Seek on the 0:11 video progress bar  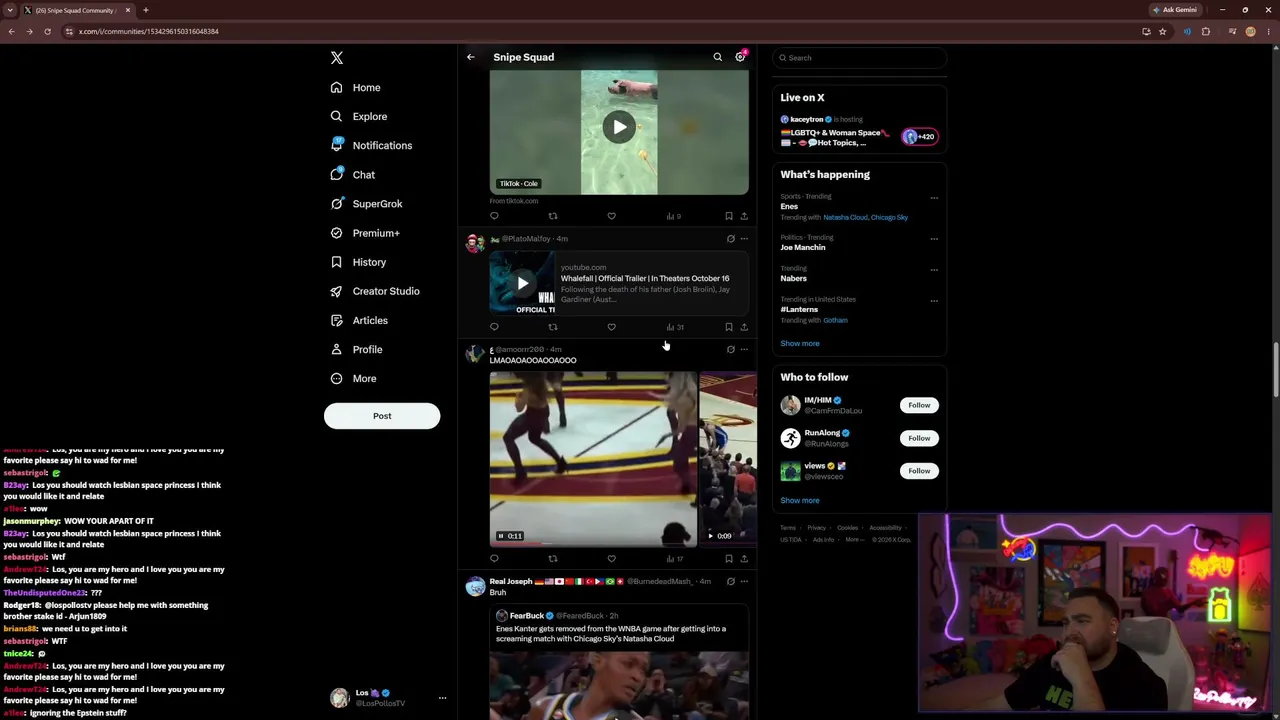tap(593, 545)
